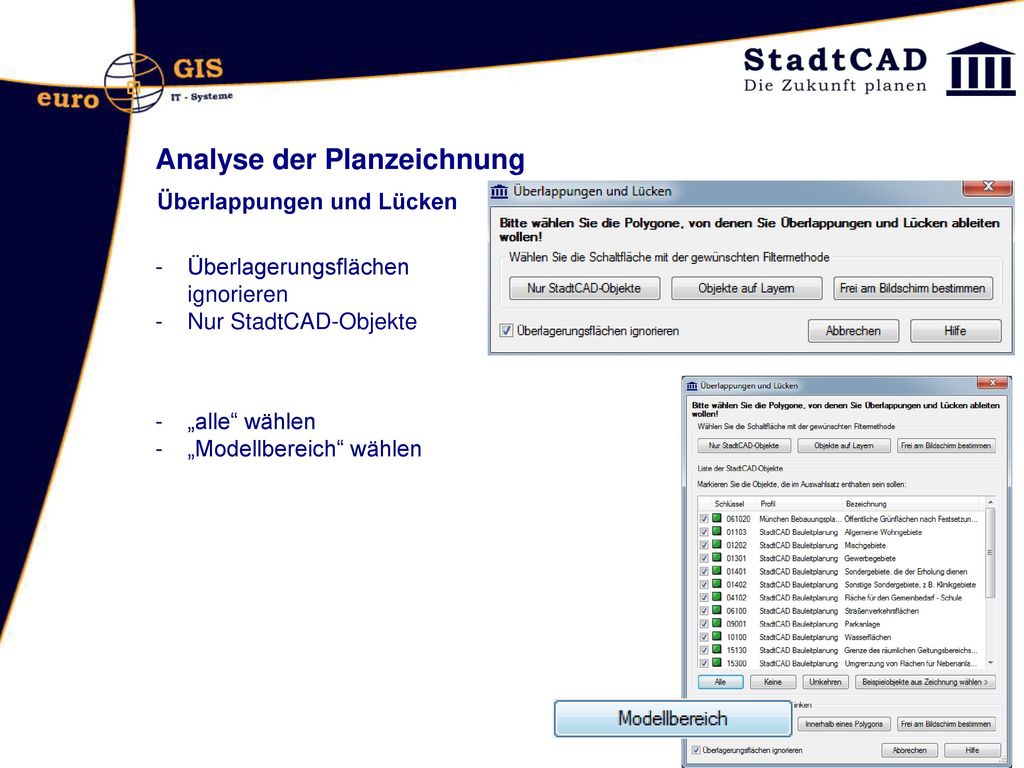Sort the list by the Schlüssel column
Screen dimensions: 1024x768
(x=729, y=504)
